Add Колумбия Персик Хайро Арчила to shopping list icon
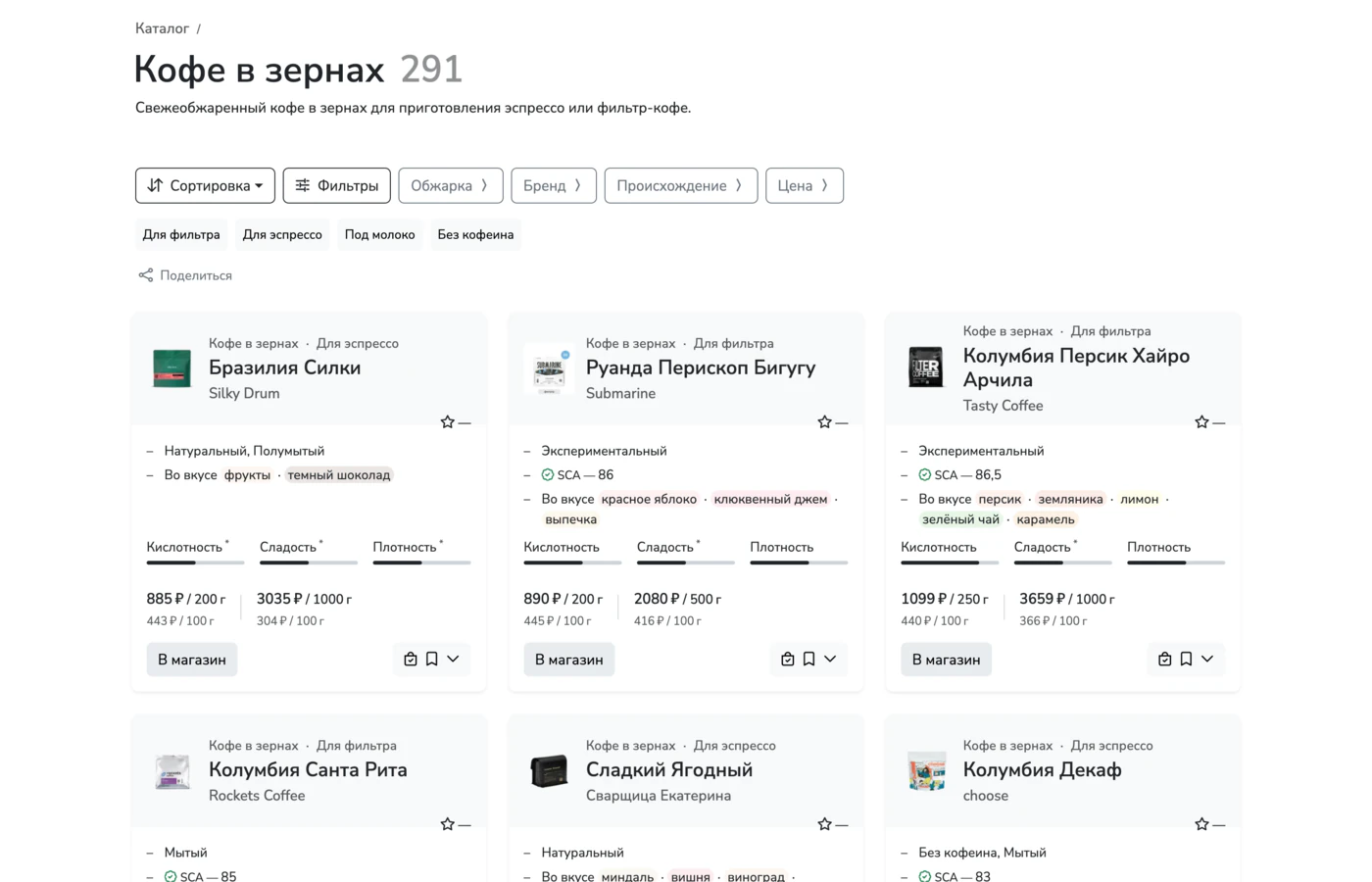Image resolution: width=1372 pixels, height=882 pixels. [1165, 660]
